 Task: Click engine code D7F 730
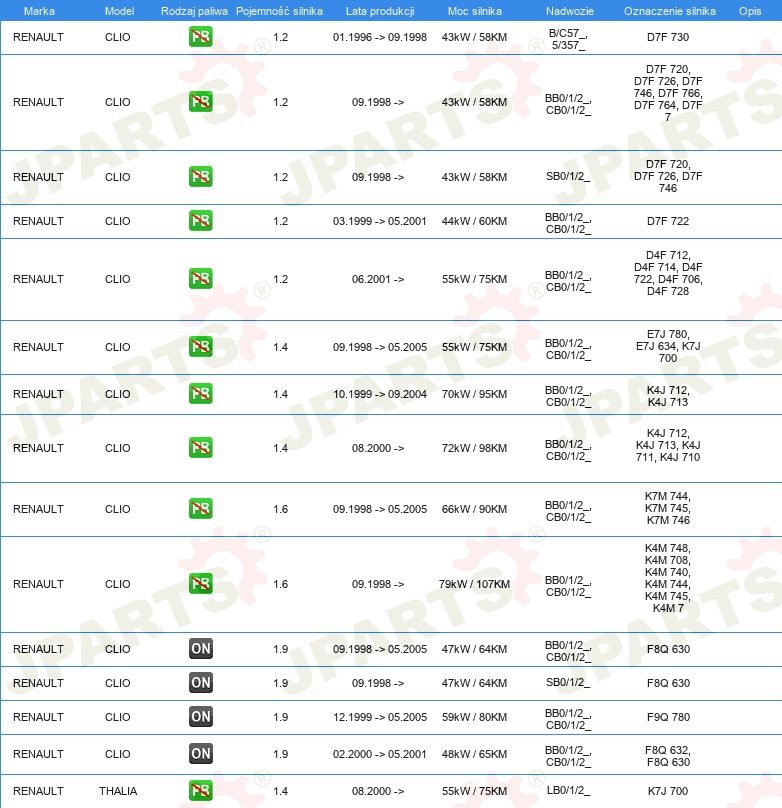pyautogui.click(x=668, y=37)
